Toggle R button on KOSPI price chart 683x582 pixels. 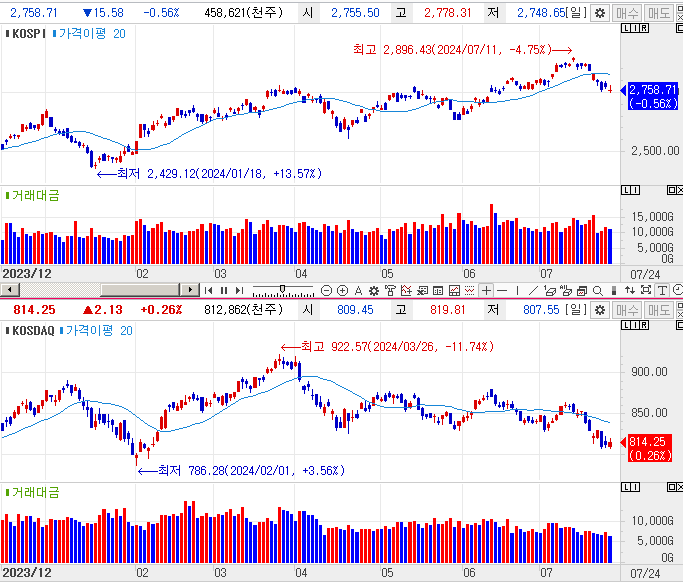(644, 28)
